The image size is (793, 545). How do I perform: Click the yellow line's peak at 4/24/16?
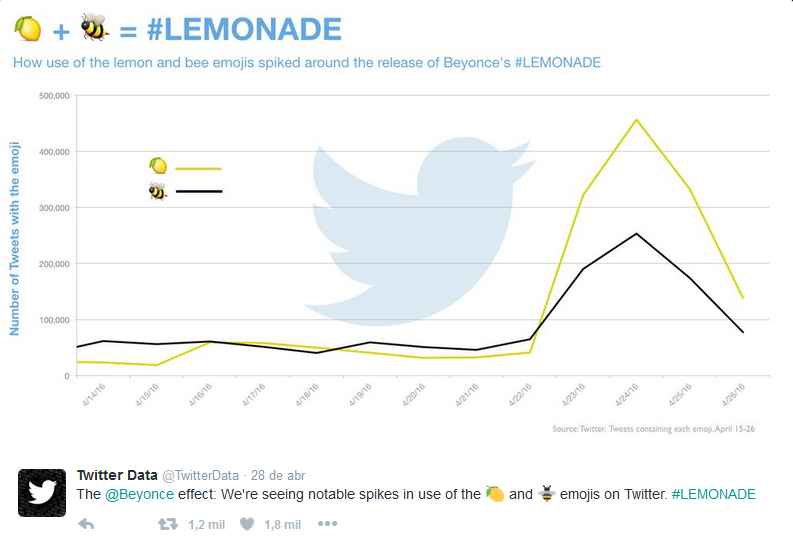[x=637, y=120]
